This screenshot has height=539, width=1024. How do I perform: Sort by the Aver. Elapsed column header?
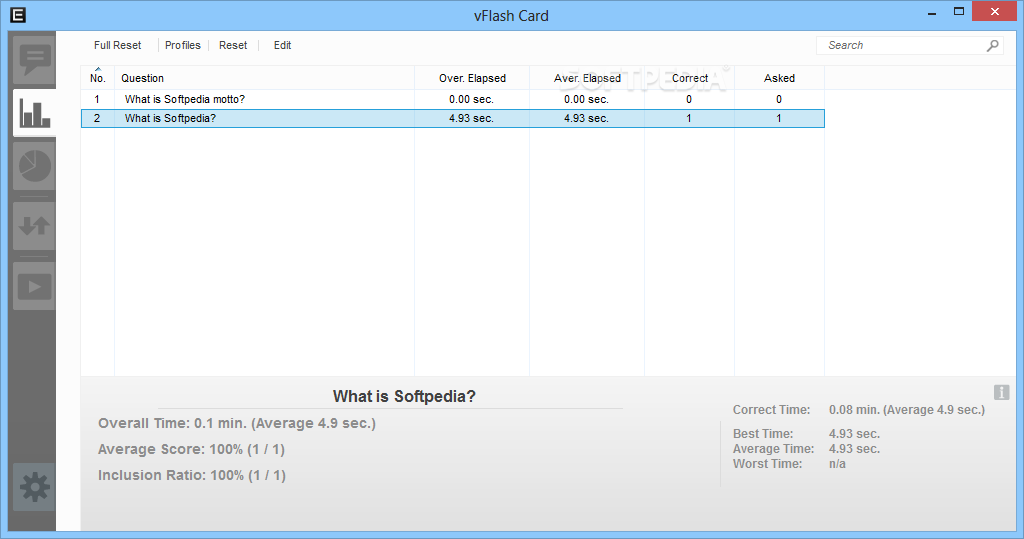pos(587,78)
